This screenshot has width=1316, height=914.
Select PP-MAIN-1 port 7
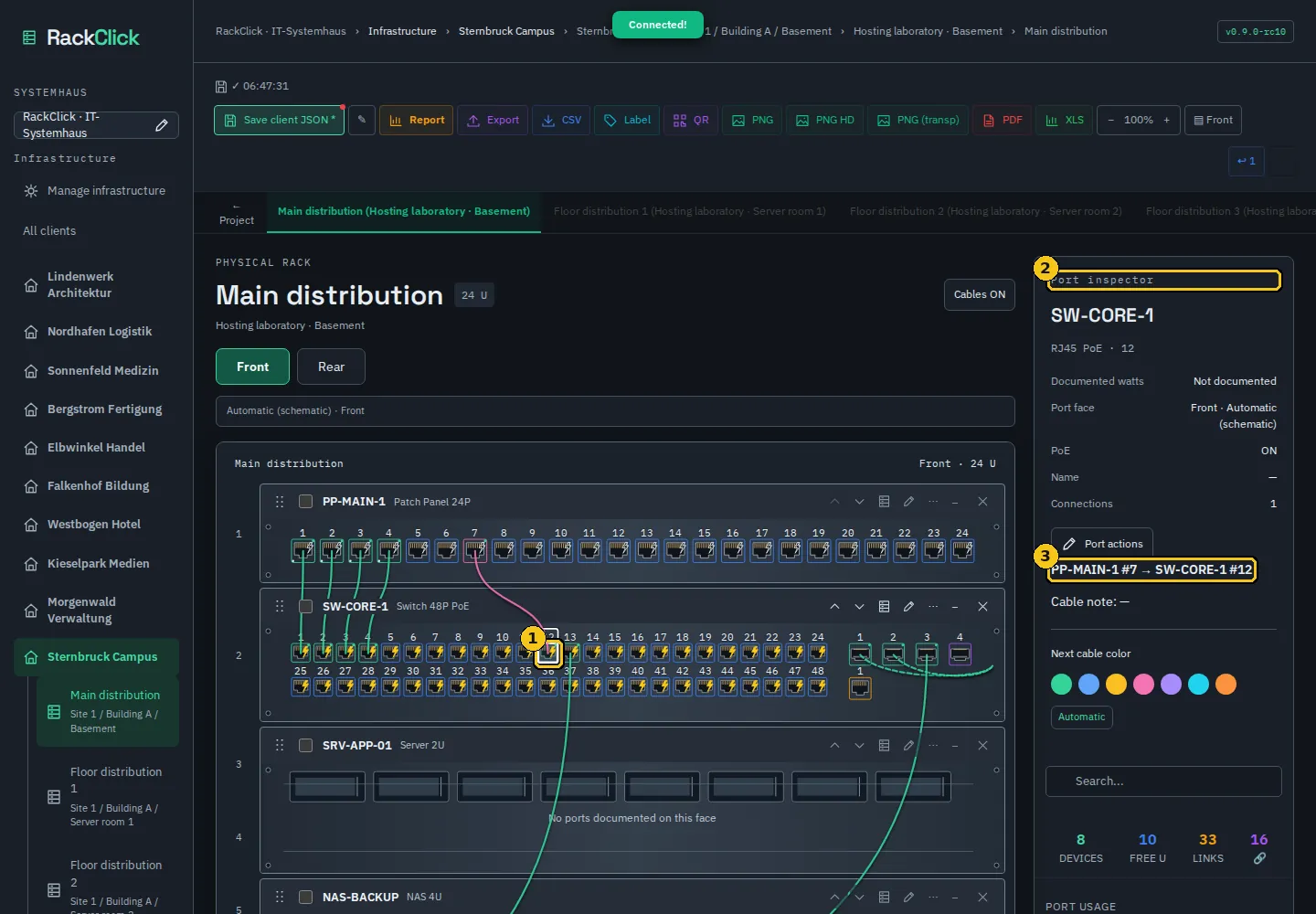click(475, 550)
